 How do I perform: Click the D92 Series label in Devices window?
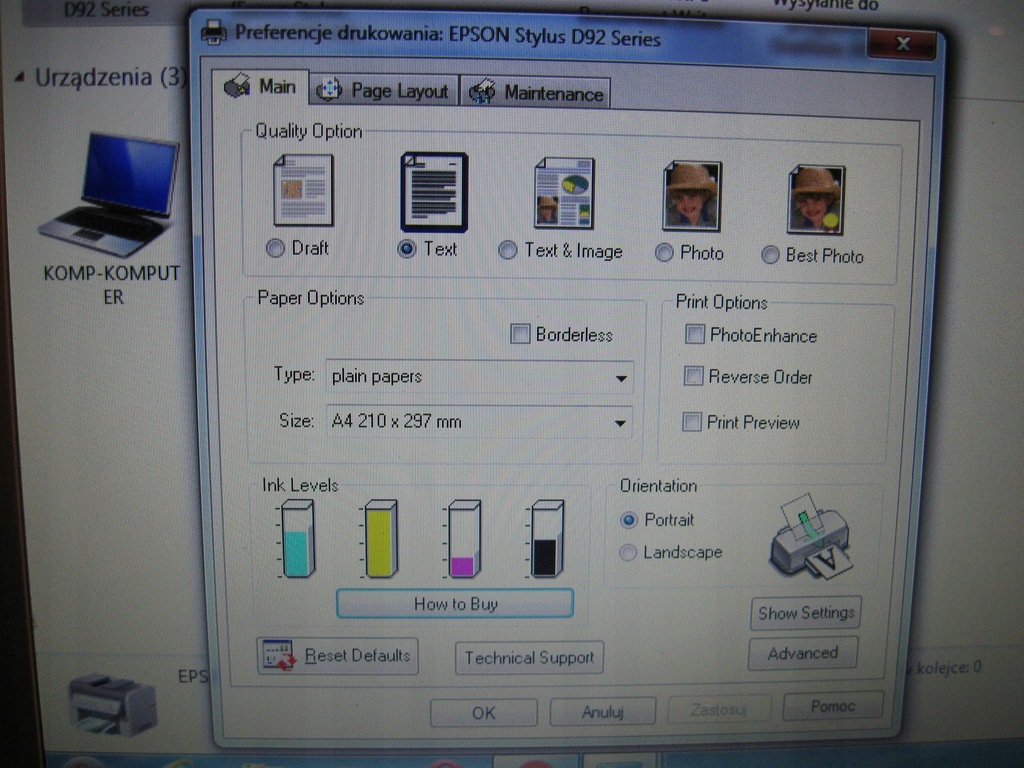[x=106, y=9]
